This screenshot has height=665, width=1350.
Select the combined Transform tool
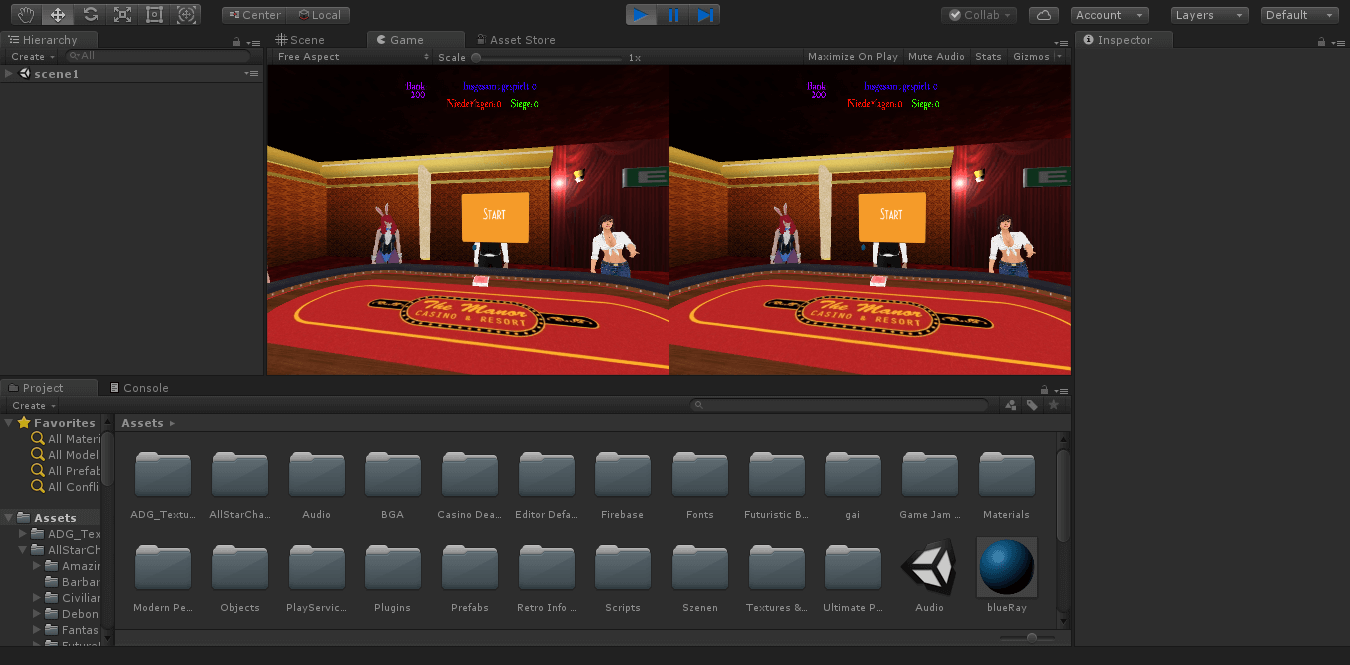186,15
